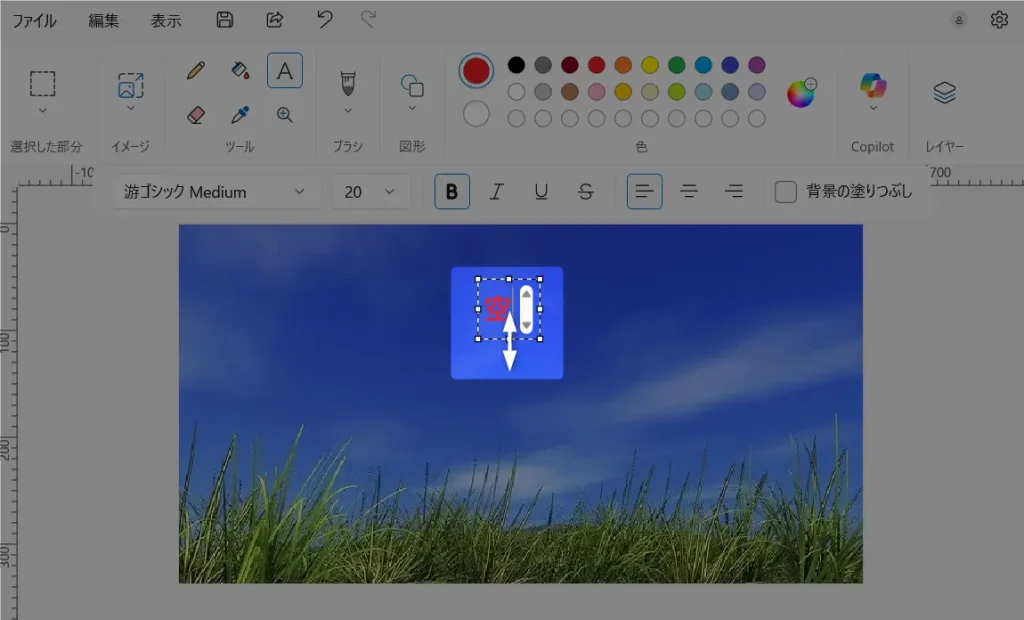This screenshot has width=1024, height=620.
Task: Pick the dark gray top-row swatch
Action: [543, 65]
